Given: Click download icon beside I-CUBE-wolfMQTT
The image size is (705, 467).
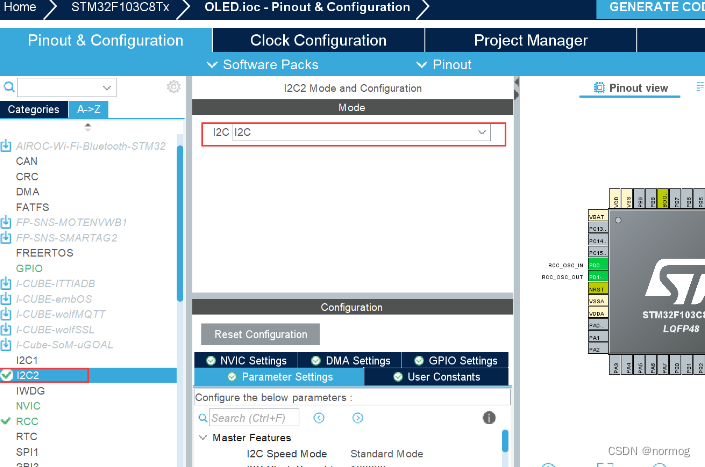Looking at the screenshot, I should [6, 314].
